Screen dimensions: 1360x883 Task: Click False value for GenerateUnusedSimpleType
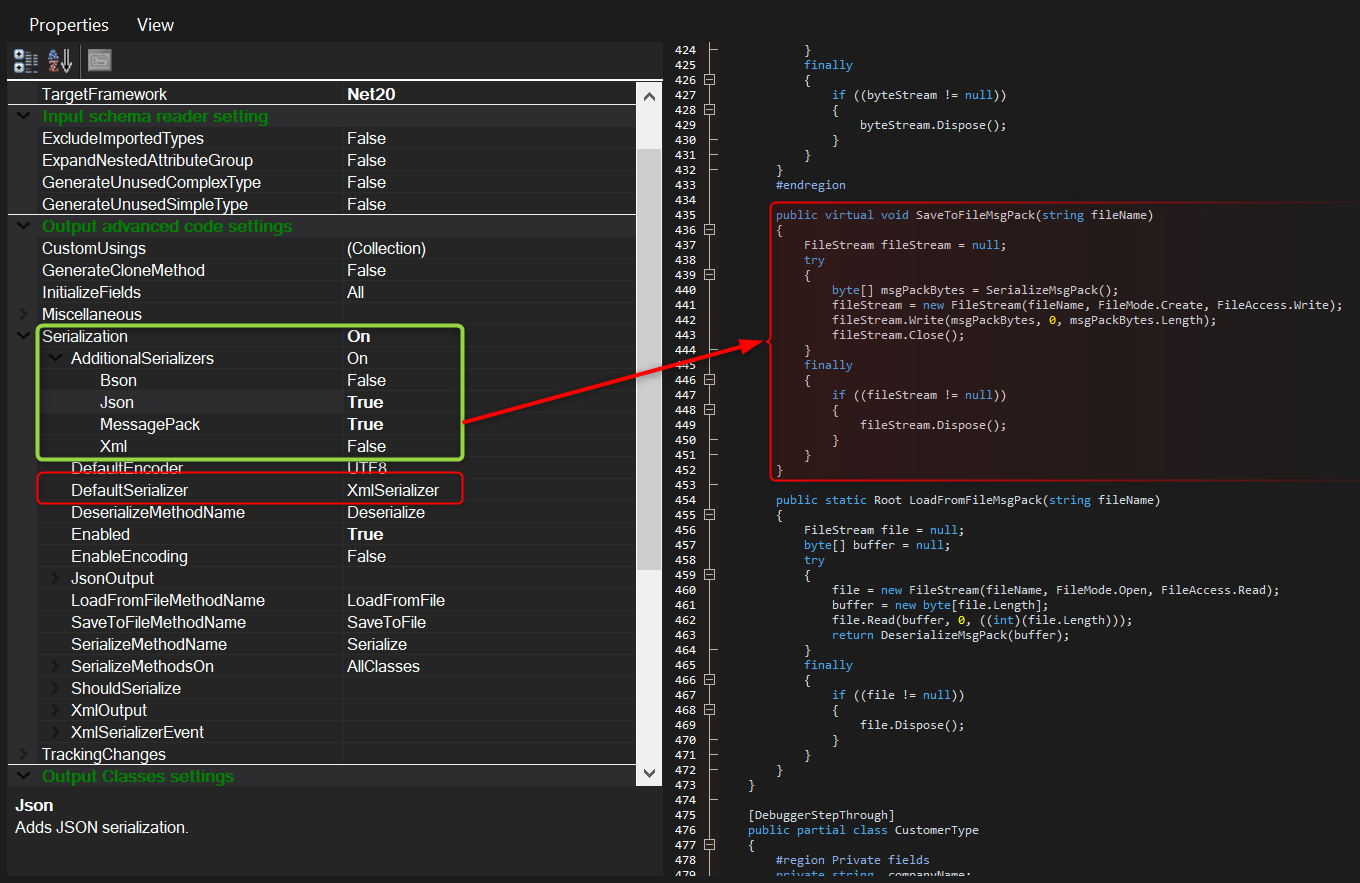pos(366,205)
